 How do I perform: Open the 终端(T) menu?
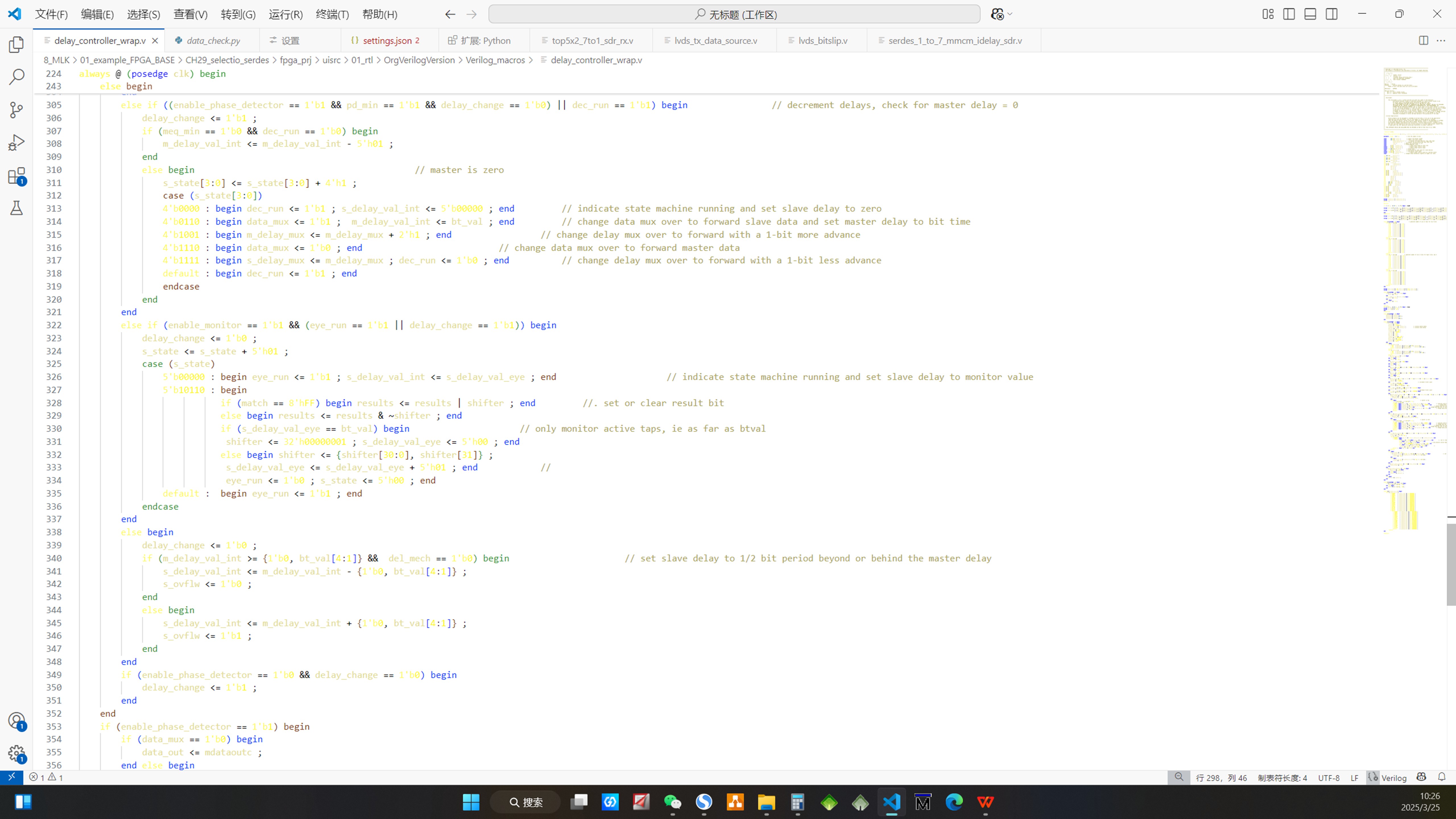(332, 14)
